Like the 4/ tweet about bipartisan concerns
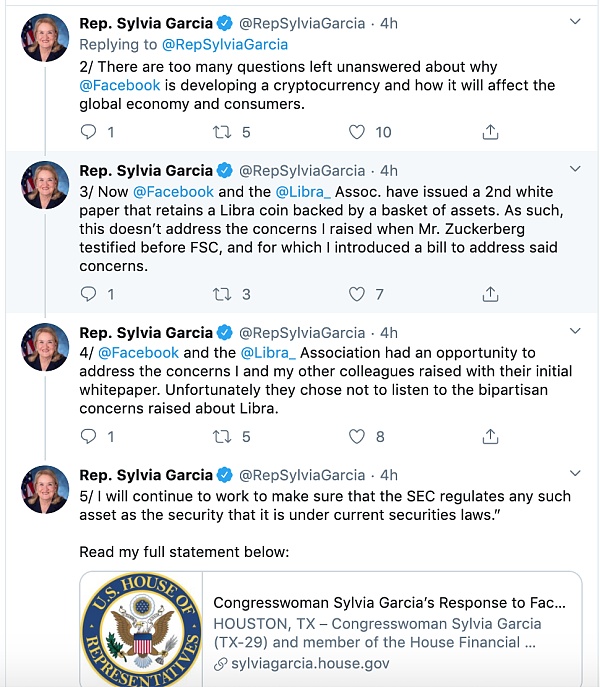This screenshot has width=600, height=687. click(x=357, y=436)
